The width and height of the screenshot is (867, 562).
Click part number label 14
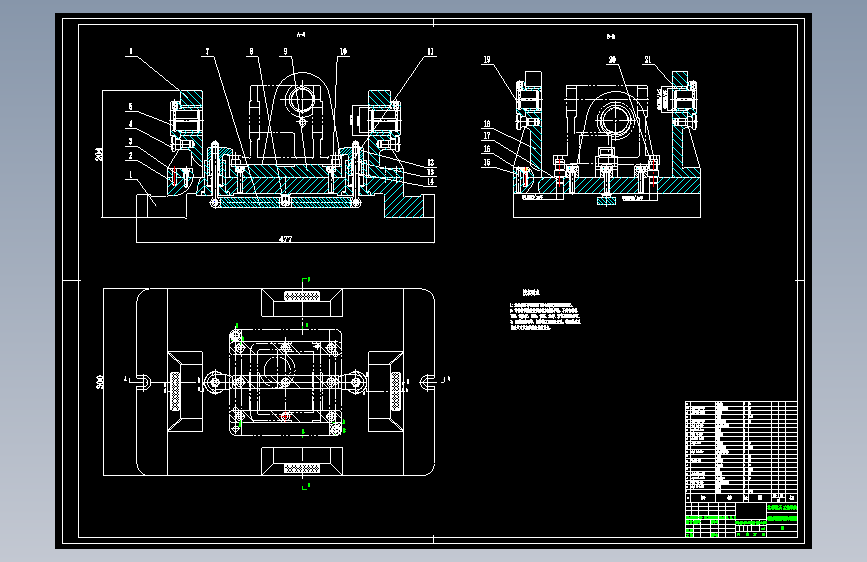pos(431,181)
